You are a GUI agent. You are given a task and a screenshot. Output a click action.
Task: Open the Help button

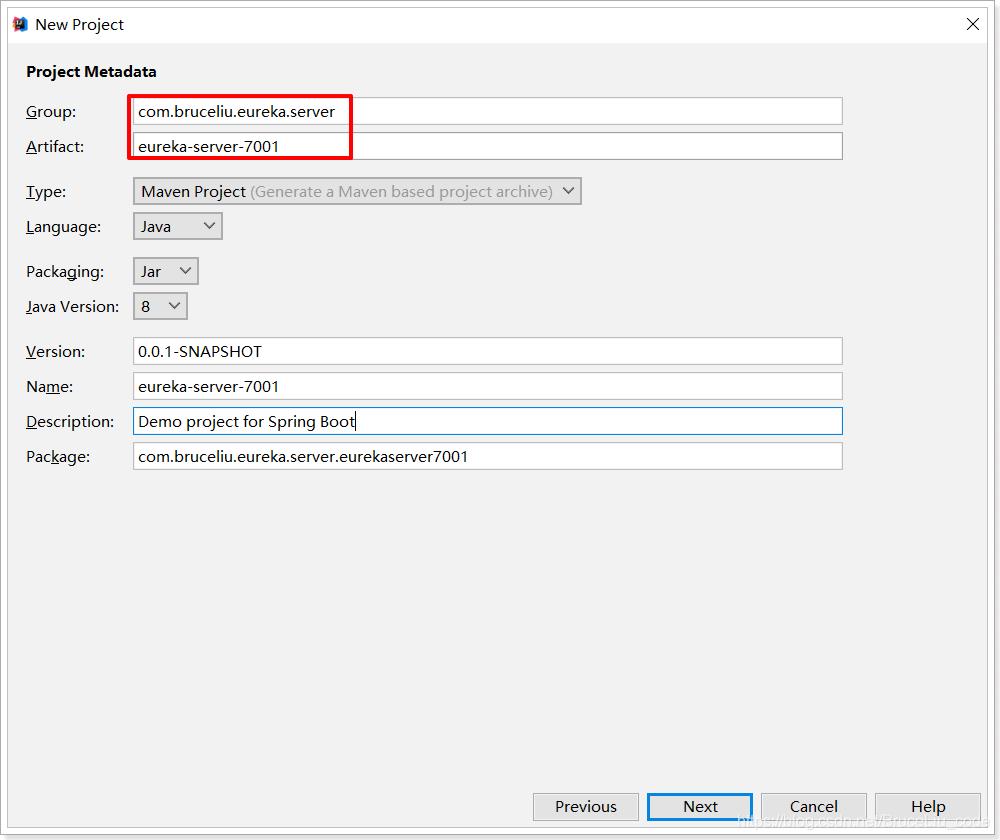click(928, 807)
